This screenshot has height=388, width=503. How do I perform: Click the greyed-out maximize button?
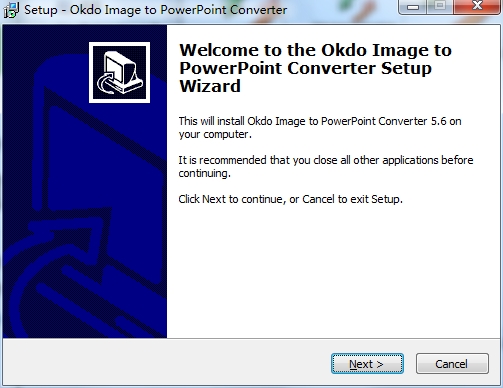pos(440,7)
